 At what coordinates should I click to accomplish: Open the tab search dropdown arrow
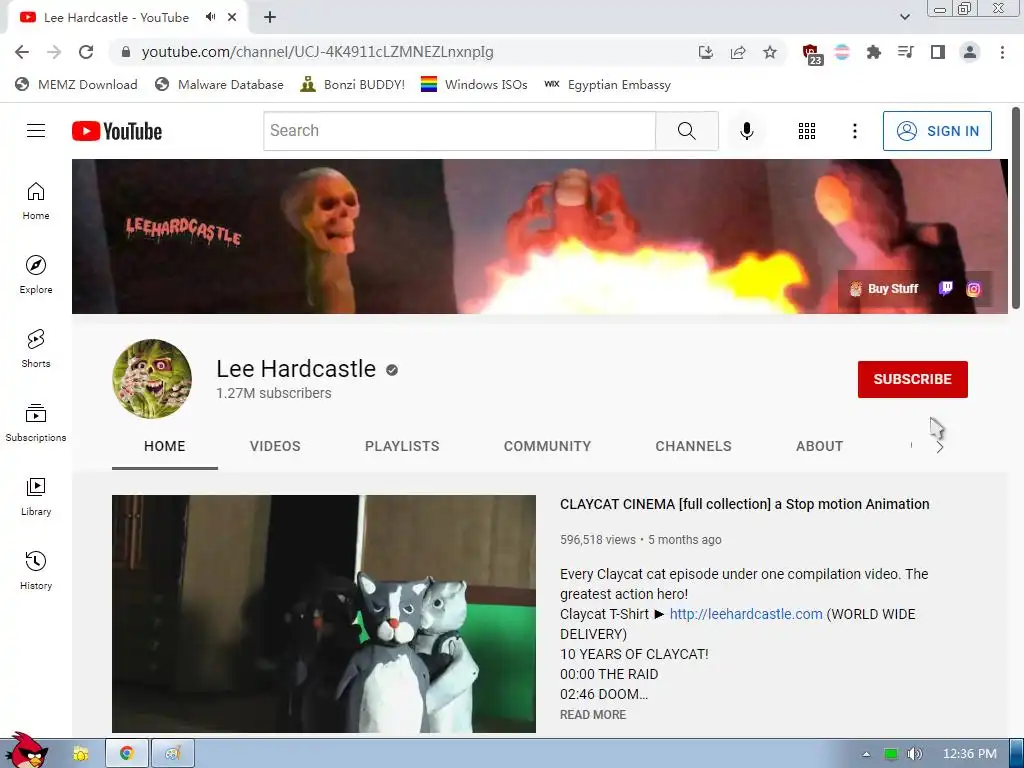click(904, 17)
